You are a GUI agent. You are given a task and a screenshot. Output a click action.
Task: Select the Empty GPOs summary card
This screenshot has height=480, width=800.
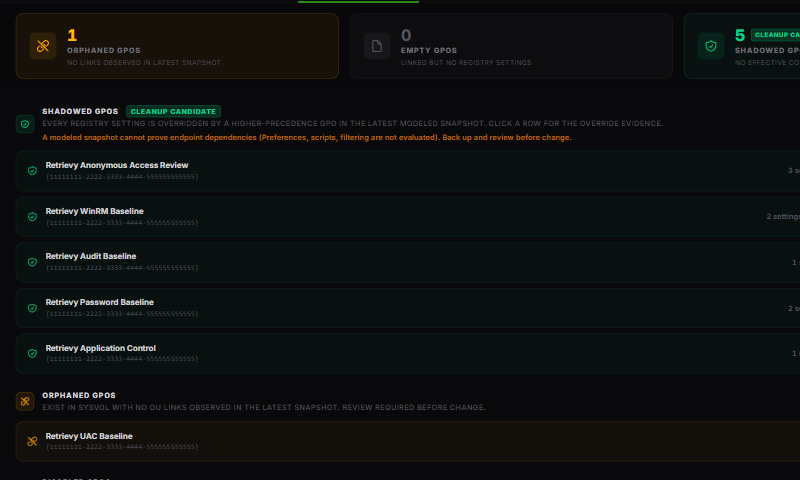pos(511,46)
